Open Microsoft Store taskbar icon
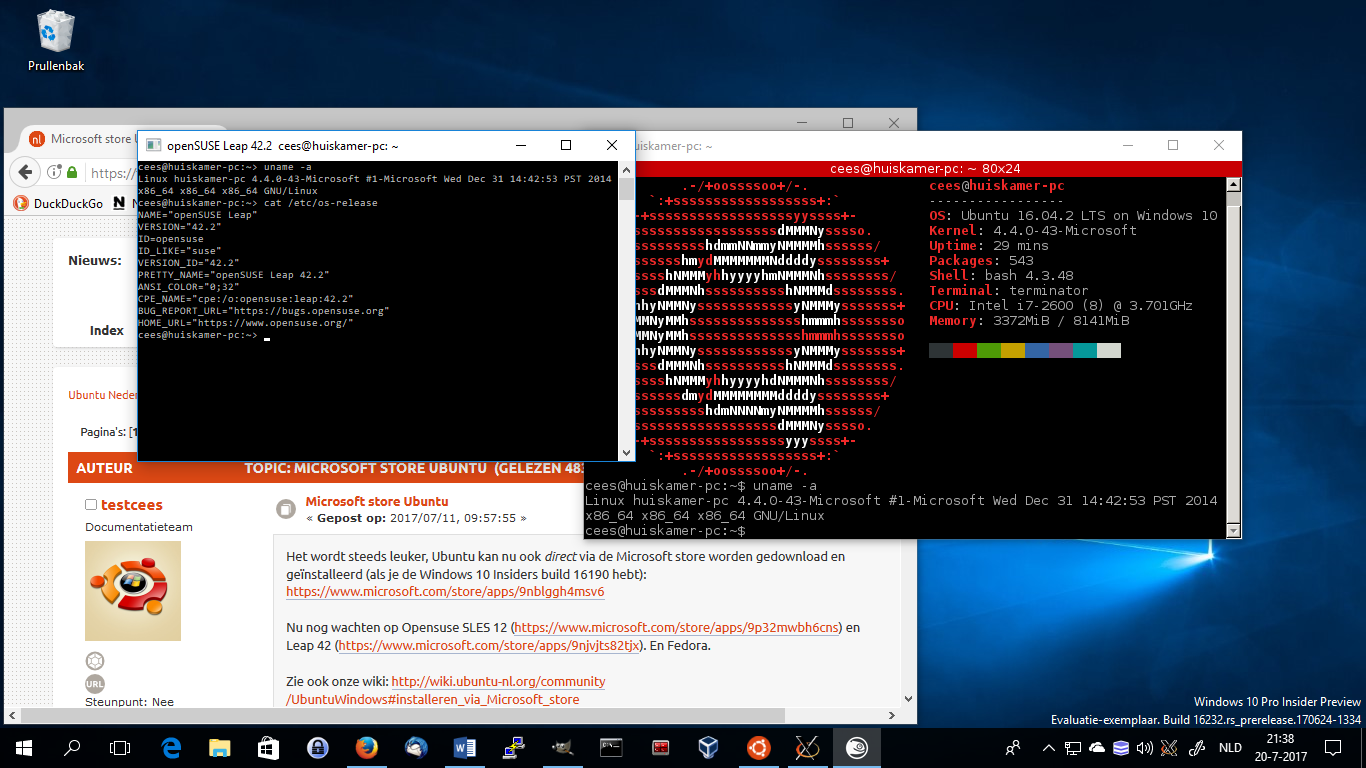 coord(268,747)
